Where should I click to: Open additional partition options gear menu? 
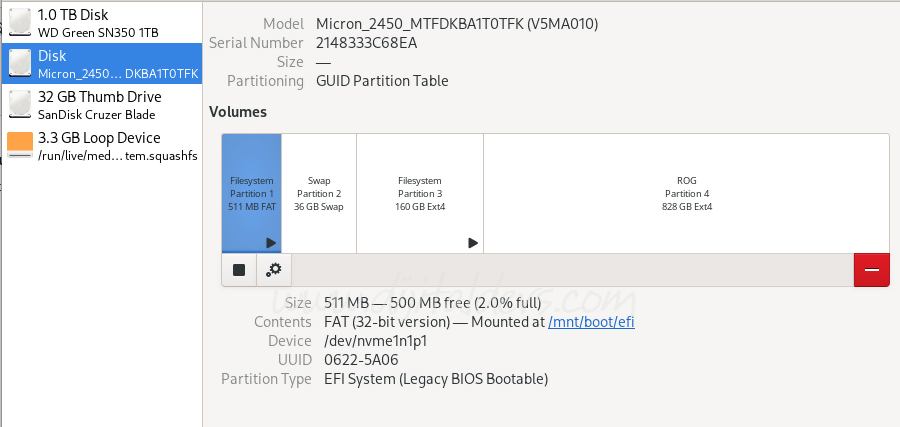click(x=273, y=270)
